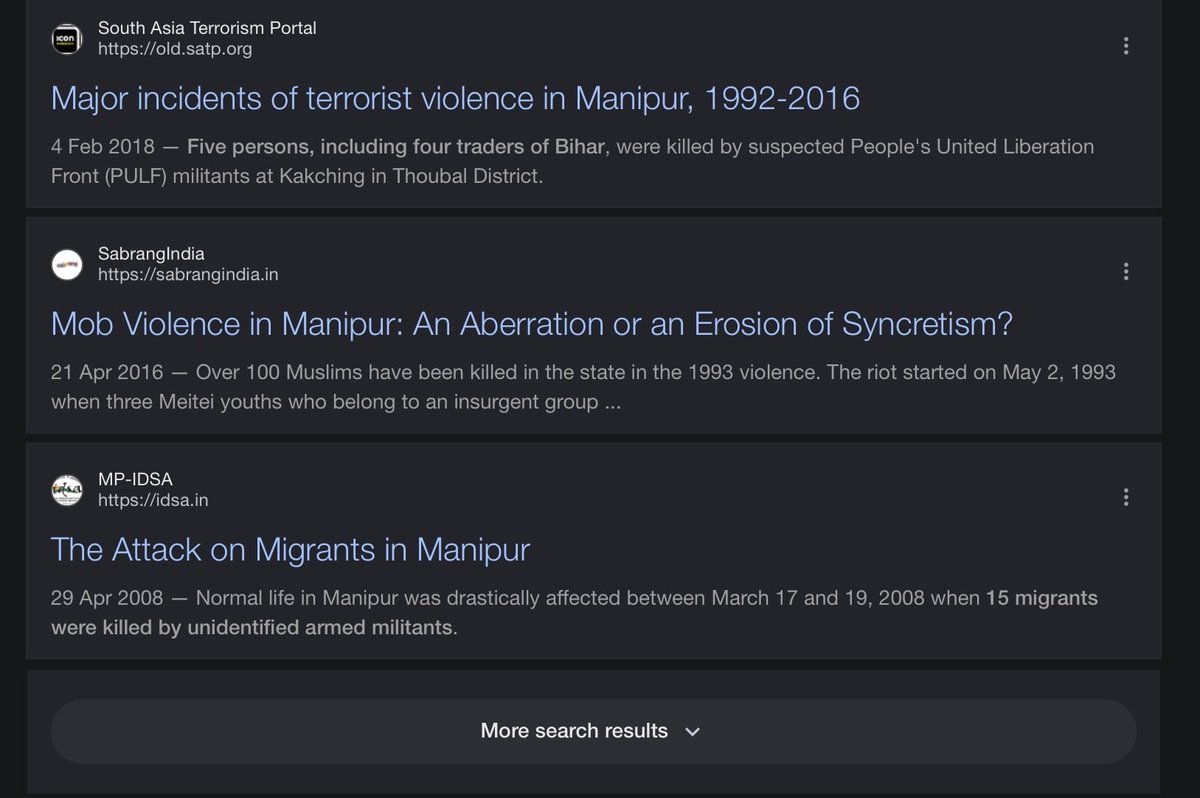The width and height of the screenshot is (1200, 798).
Task: Select the MP-IDSA site name
Action: [135, 480]
